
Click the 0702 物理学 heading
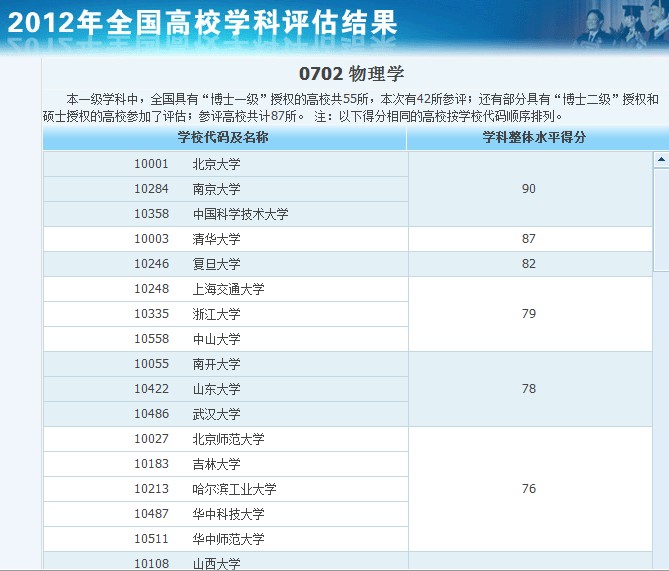click(x=352, y=74)
